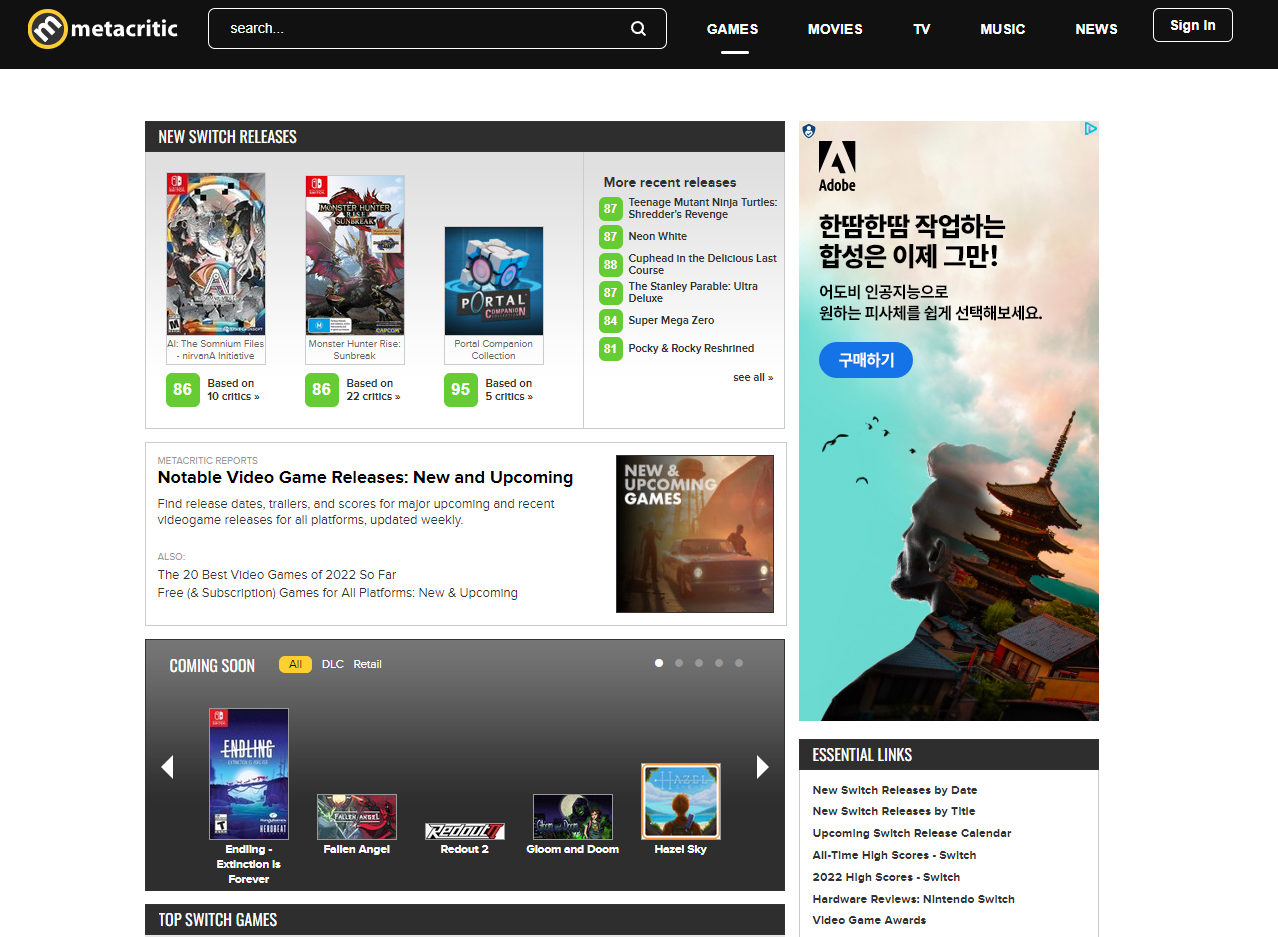Click the 84 score badge for Super Mega Zero

coord(610,321)
